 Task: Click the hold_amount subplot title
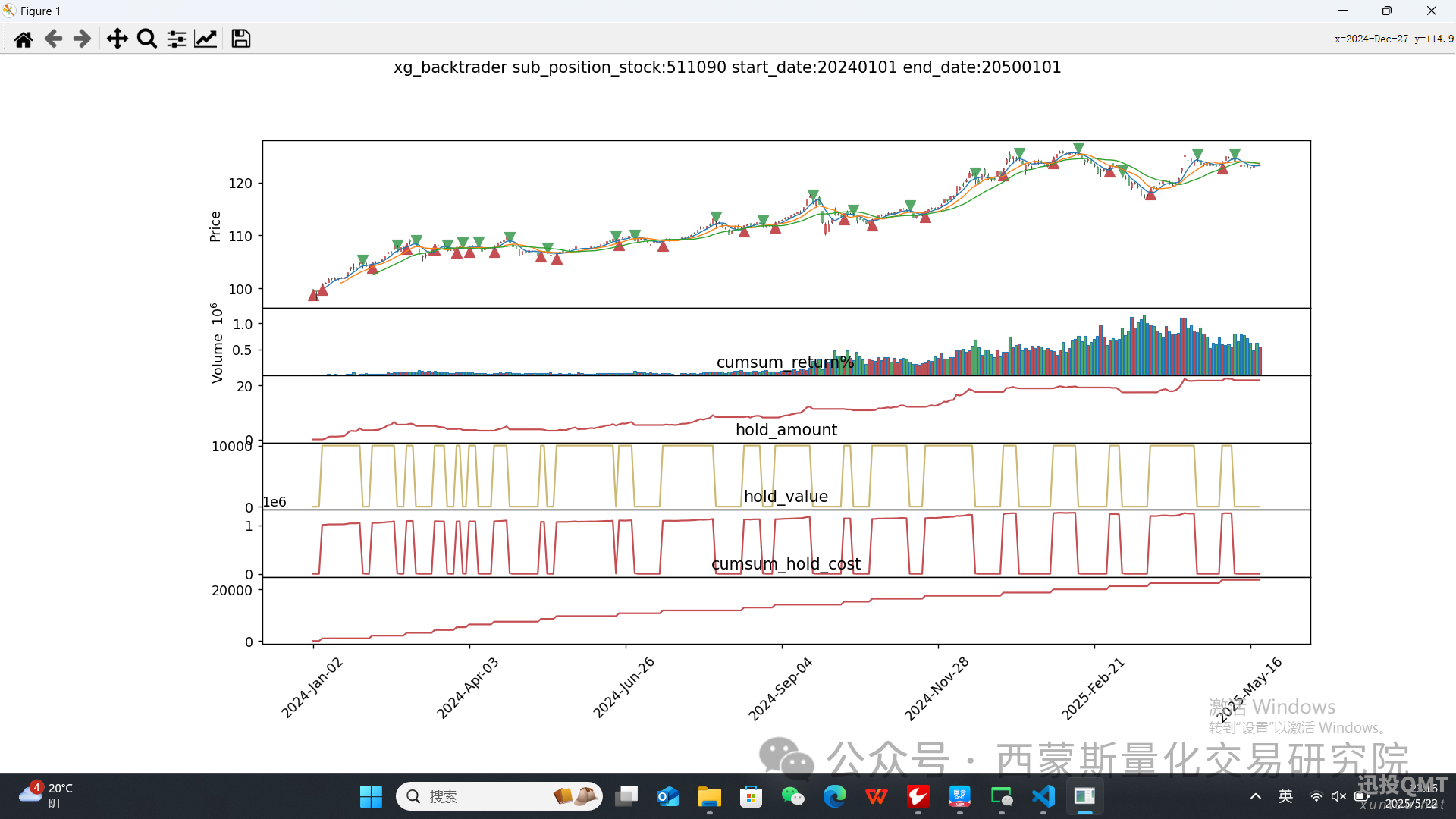click(786, 430)
